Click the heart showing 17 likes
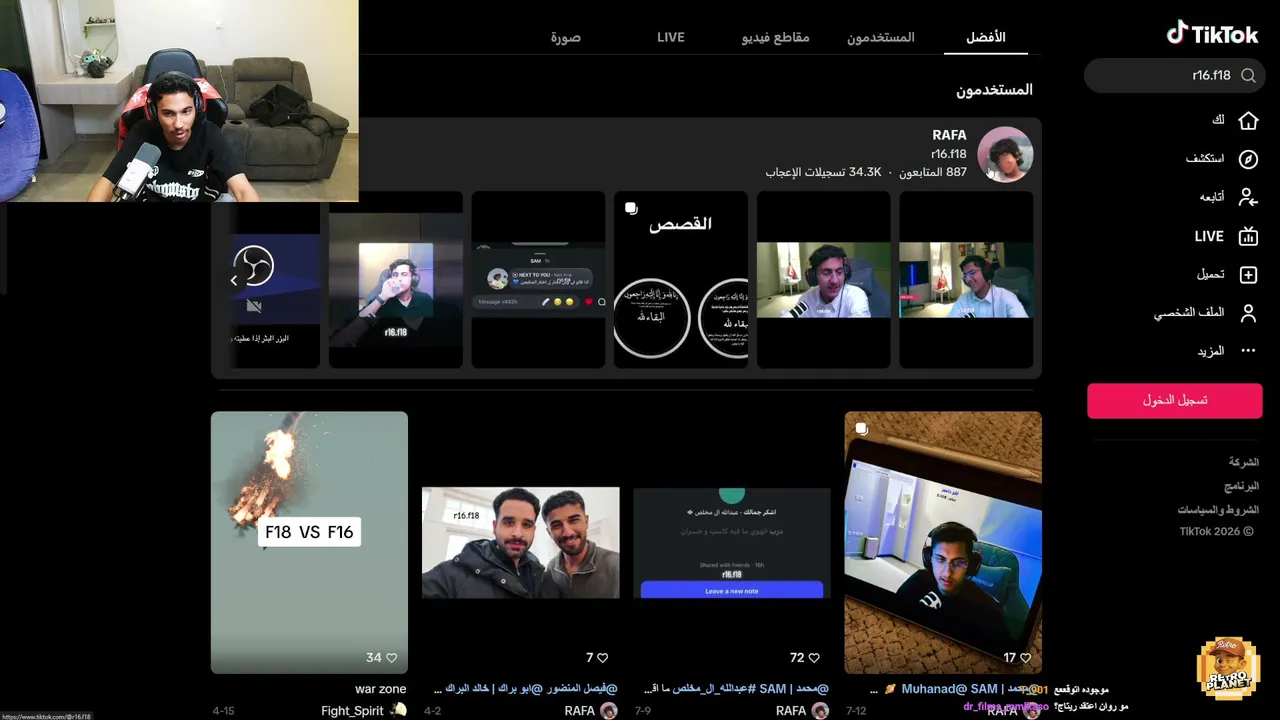1280x720 pixels. tap(1024, 658)
